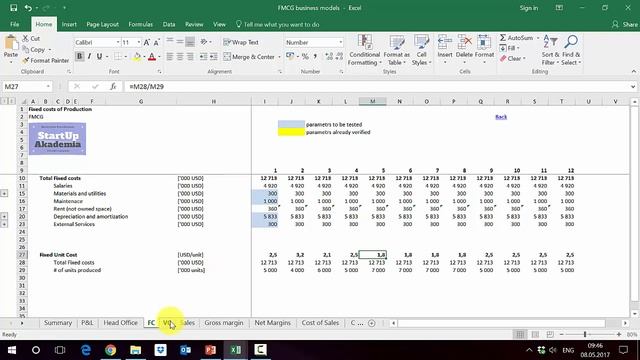This screenshot has height=360, width=640.
Task: Click the Back hyperlink
Action: [x=501, y=117]
